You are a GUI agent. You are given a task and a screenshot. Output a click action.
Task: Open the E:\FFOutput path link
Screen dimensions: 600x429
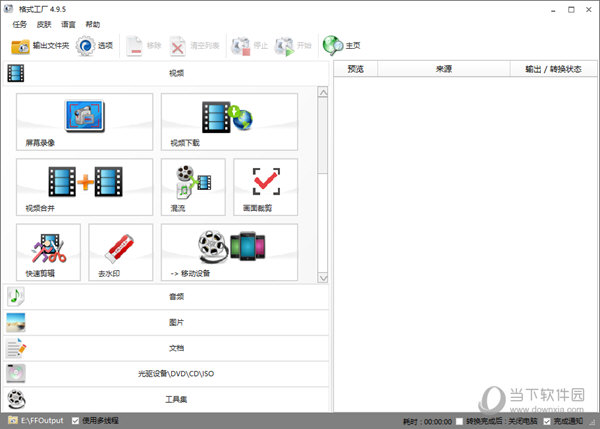click(42, 420)
